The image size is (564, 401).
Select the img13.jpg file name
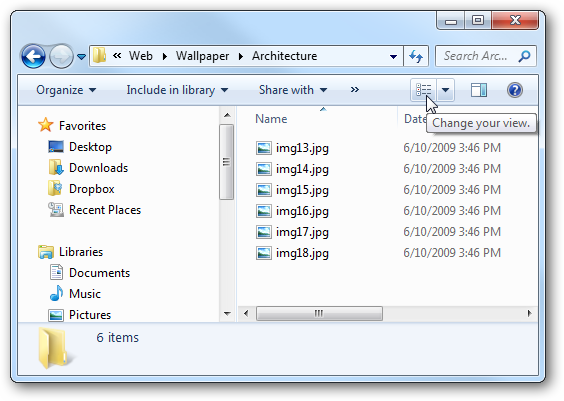tap(302, 148)
